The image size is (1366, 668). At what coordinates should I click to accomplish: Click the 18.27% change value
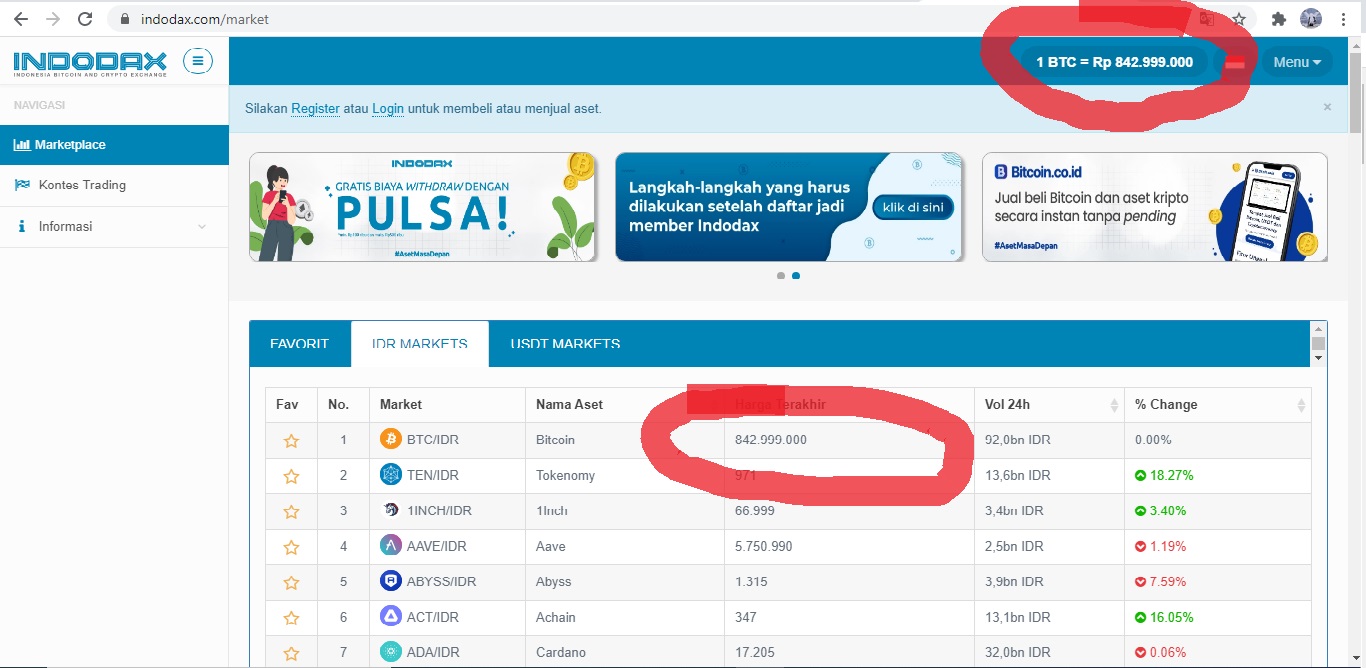pos(1172,475)
